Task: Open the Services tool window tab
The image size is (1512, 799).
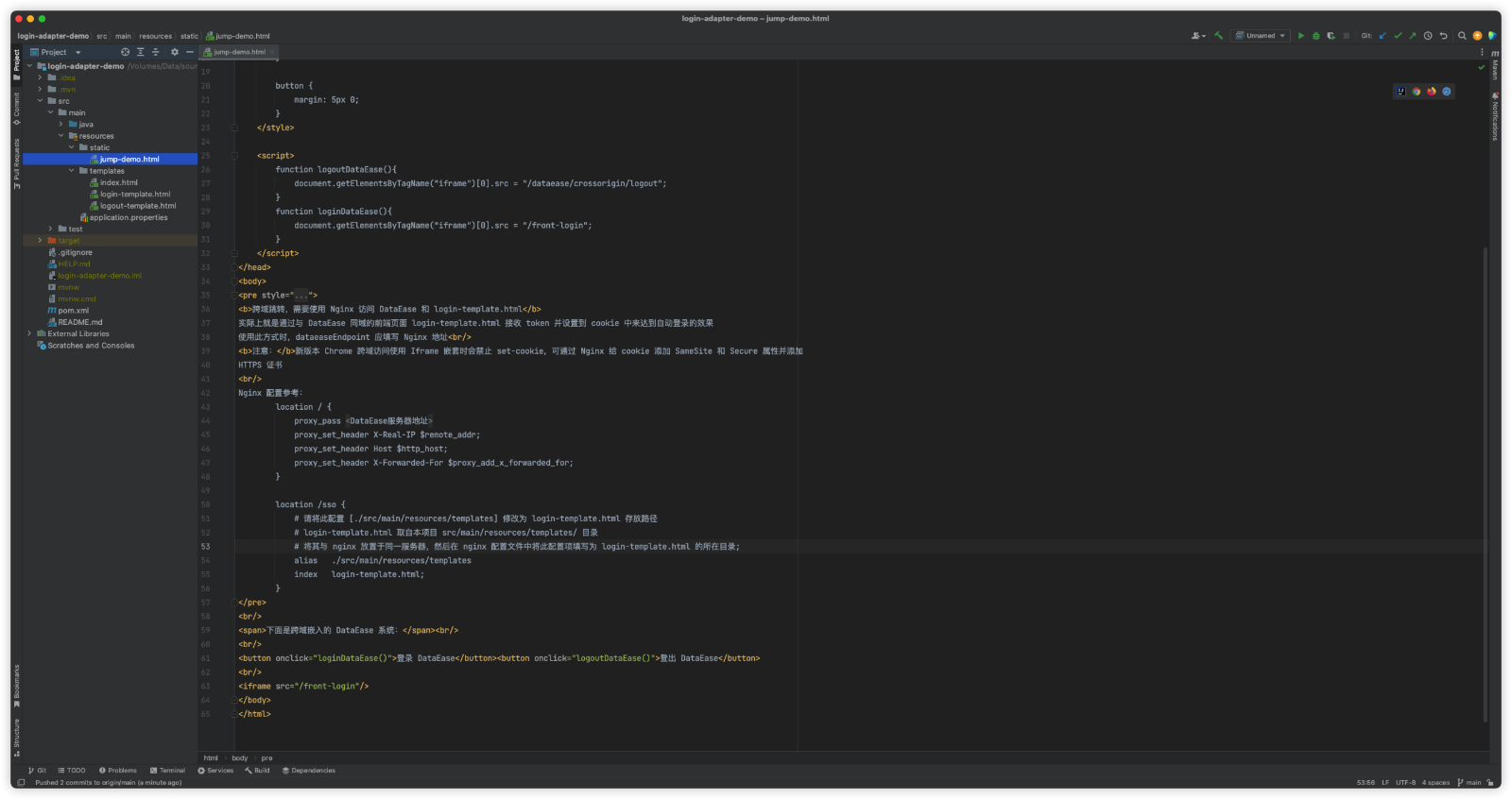Action: point(215,771)
